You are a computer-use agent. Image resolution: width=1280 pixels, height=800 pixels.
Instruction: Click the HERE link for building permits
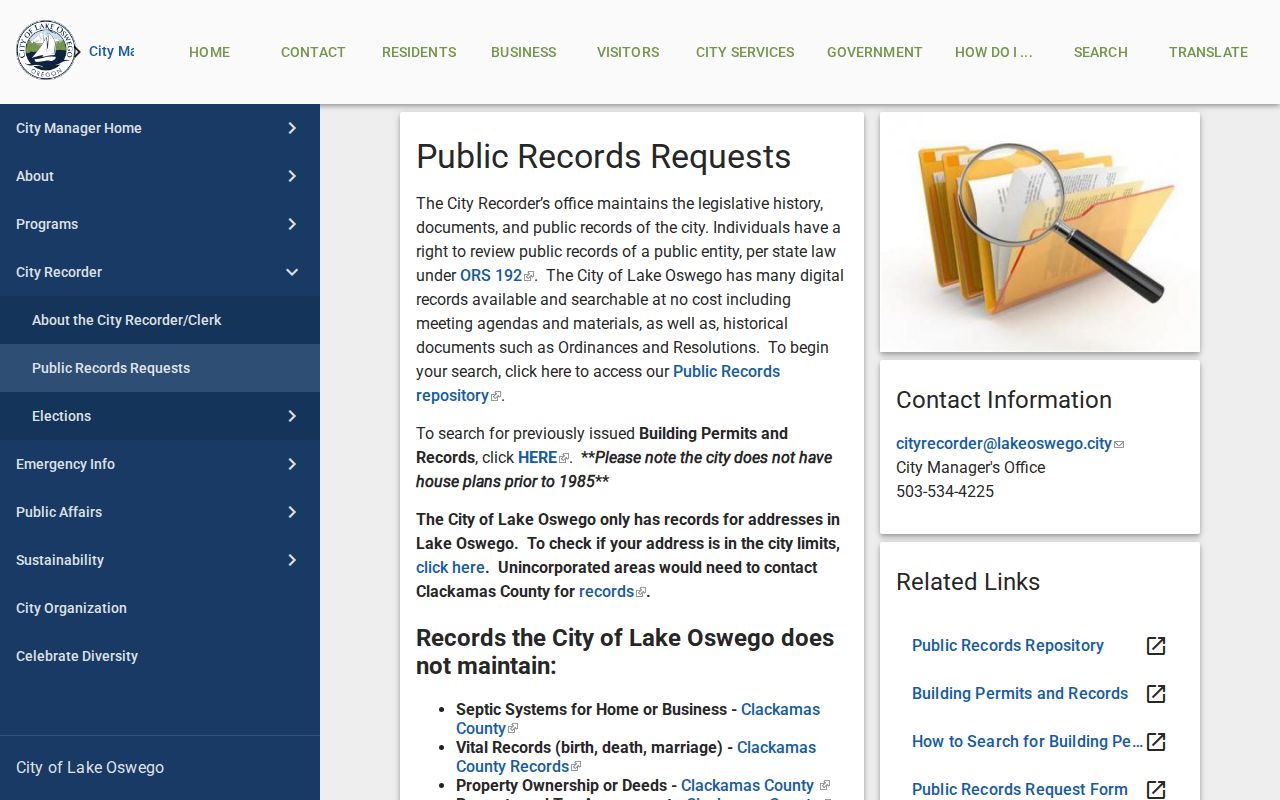coord(537,458)
